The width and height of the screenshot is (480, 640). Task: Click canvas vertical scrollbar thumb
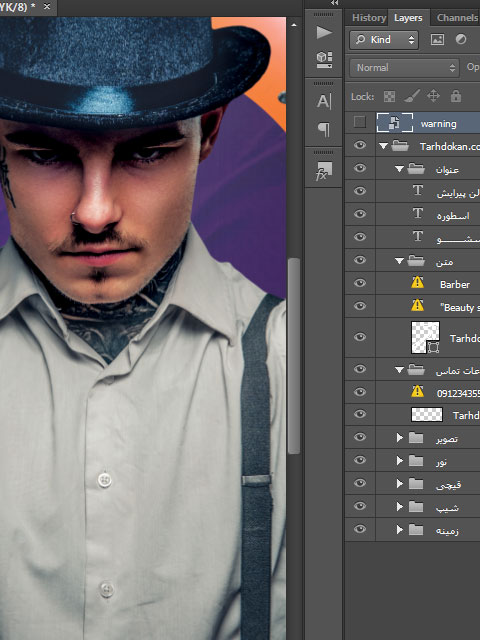293,355
